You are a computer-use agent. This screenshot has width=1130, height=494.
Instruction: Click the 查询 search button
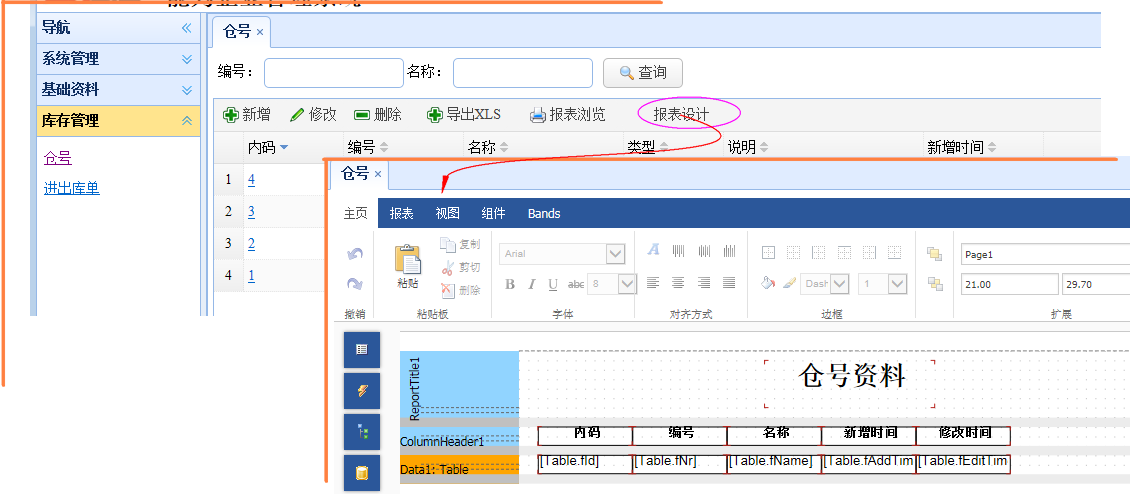[x=643, y=73]
